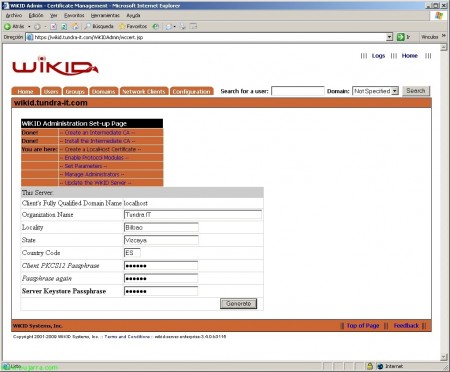Click the Search button
Screen dimensions: 450x372
pos(416,91)
